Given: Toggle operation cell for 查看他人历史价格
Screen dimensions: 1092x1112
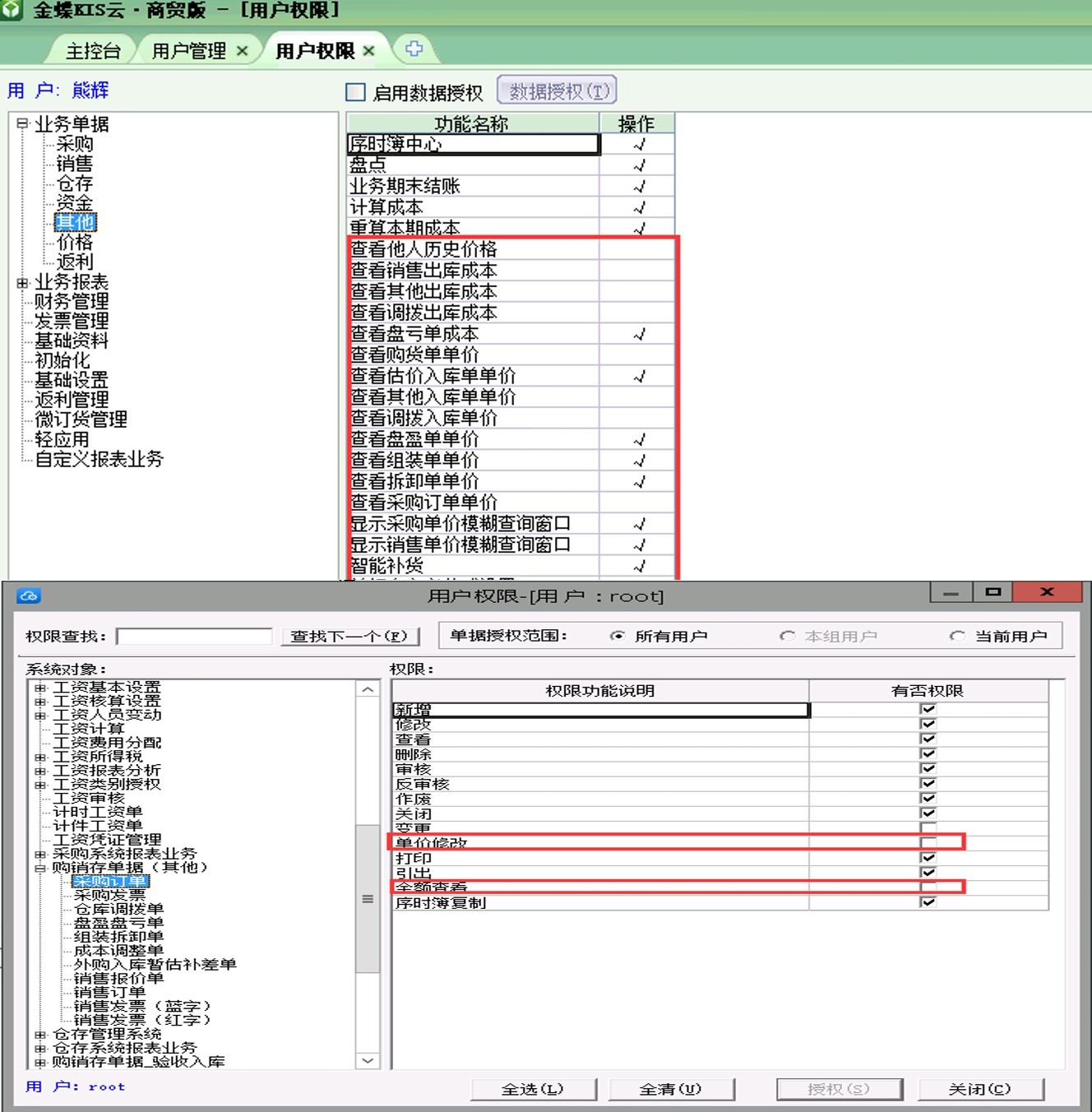Looking at the screenshot, I should (x=639, y=249).
